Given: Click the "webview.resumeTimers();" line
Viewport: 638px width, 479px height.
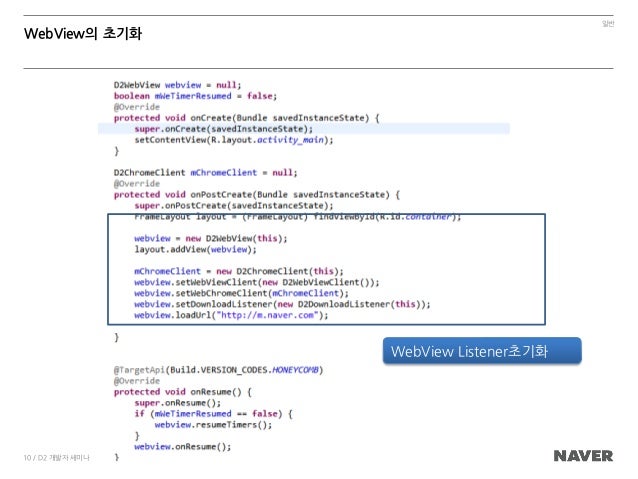Looking at the screenshot, I should point(213,425).
